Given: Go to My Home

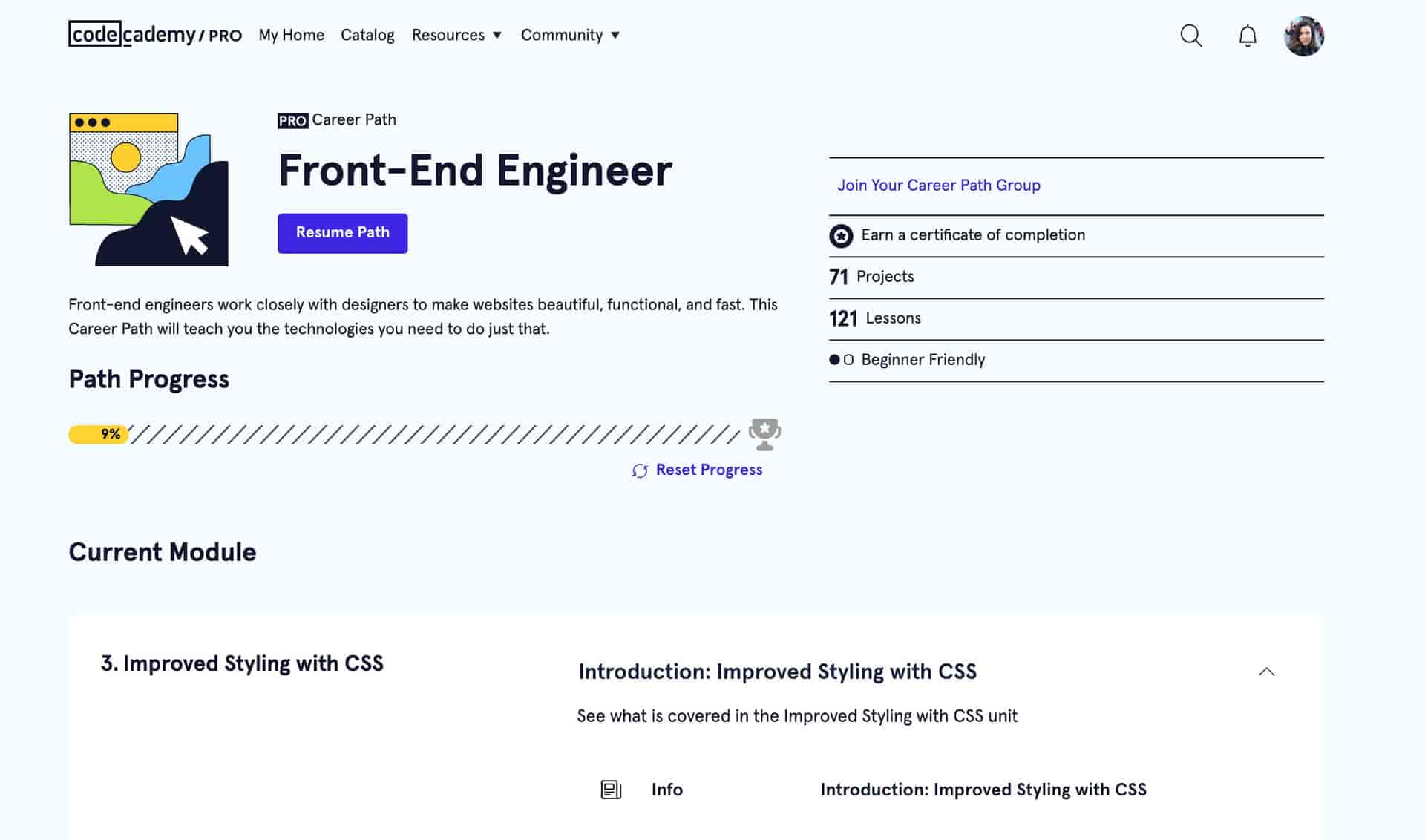Looking at the screenshot, I should click(291, 35).
